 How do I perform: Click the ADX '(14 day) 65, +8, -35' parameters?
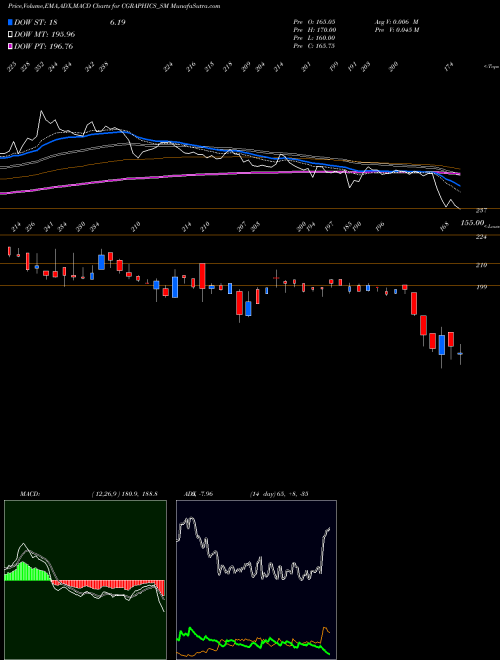279,494
